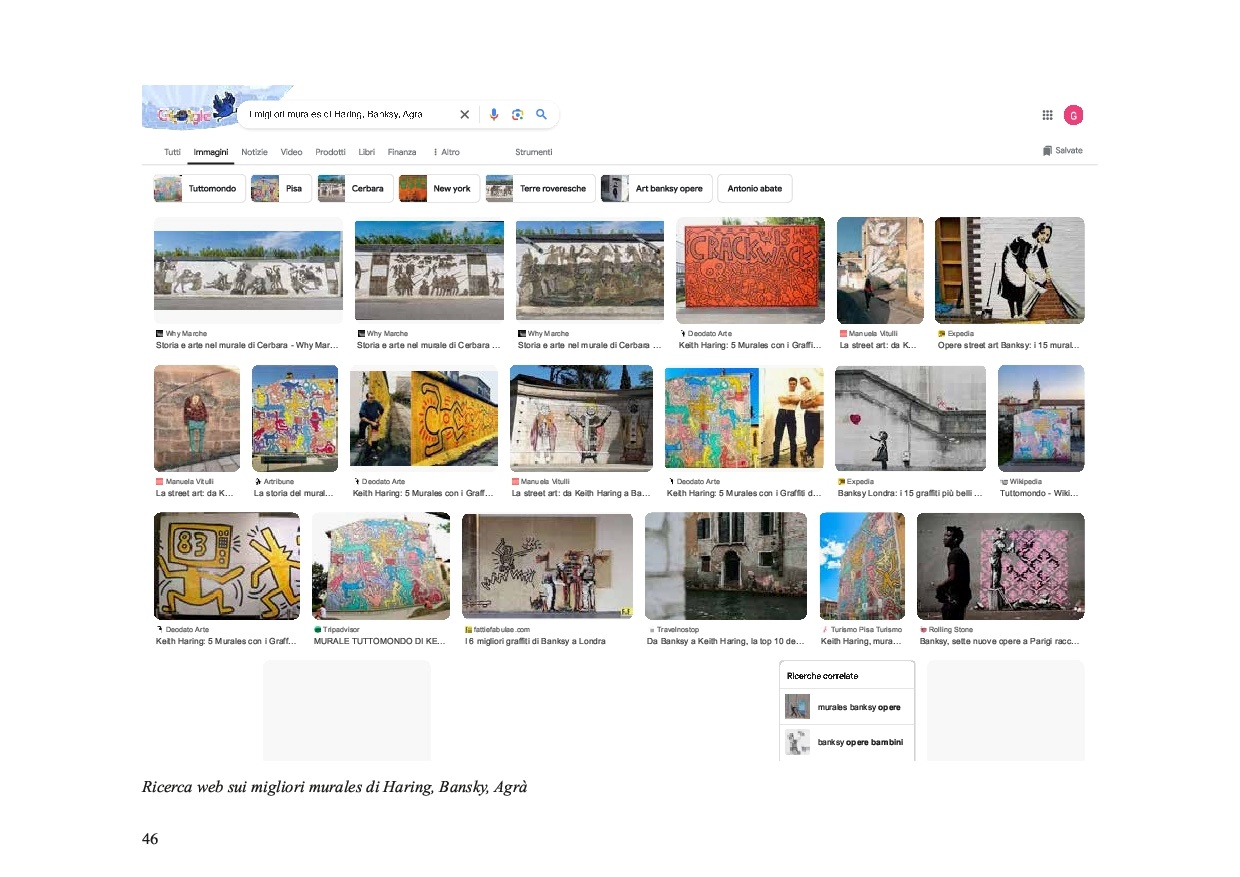The height and width of the screenshot is (877, 1240).
Task: Filter by Art banksy opere chip
Action: pos(656,188)
